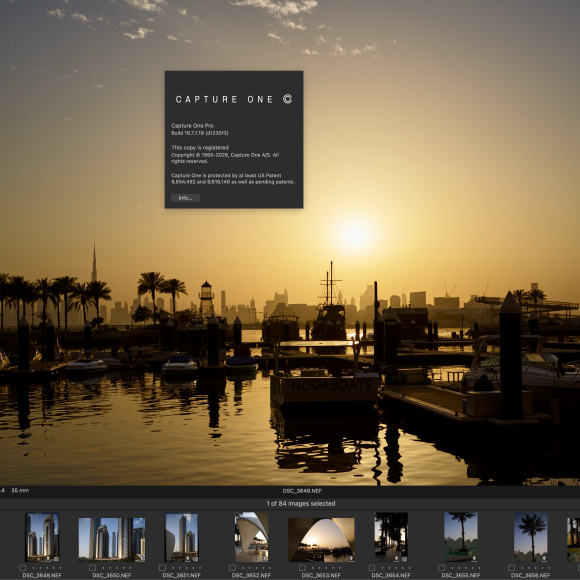
Task: Click the upload arrow icon on DSC_3652.NEF thumbnail
Action: point(264,558)
